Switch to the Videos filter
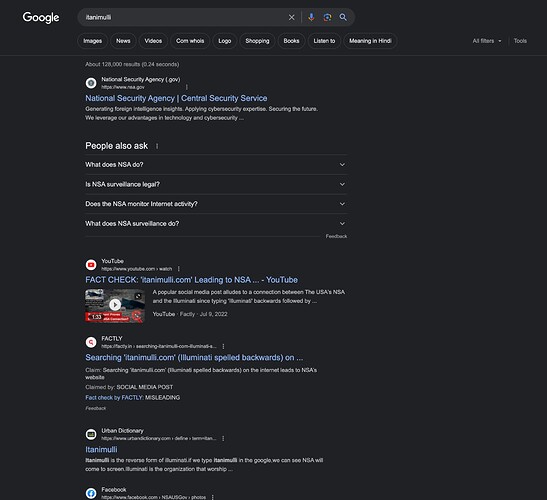 [153, 41]
